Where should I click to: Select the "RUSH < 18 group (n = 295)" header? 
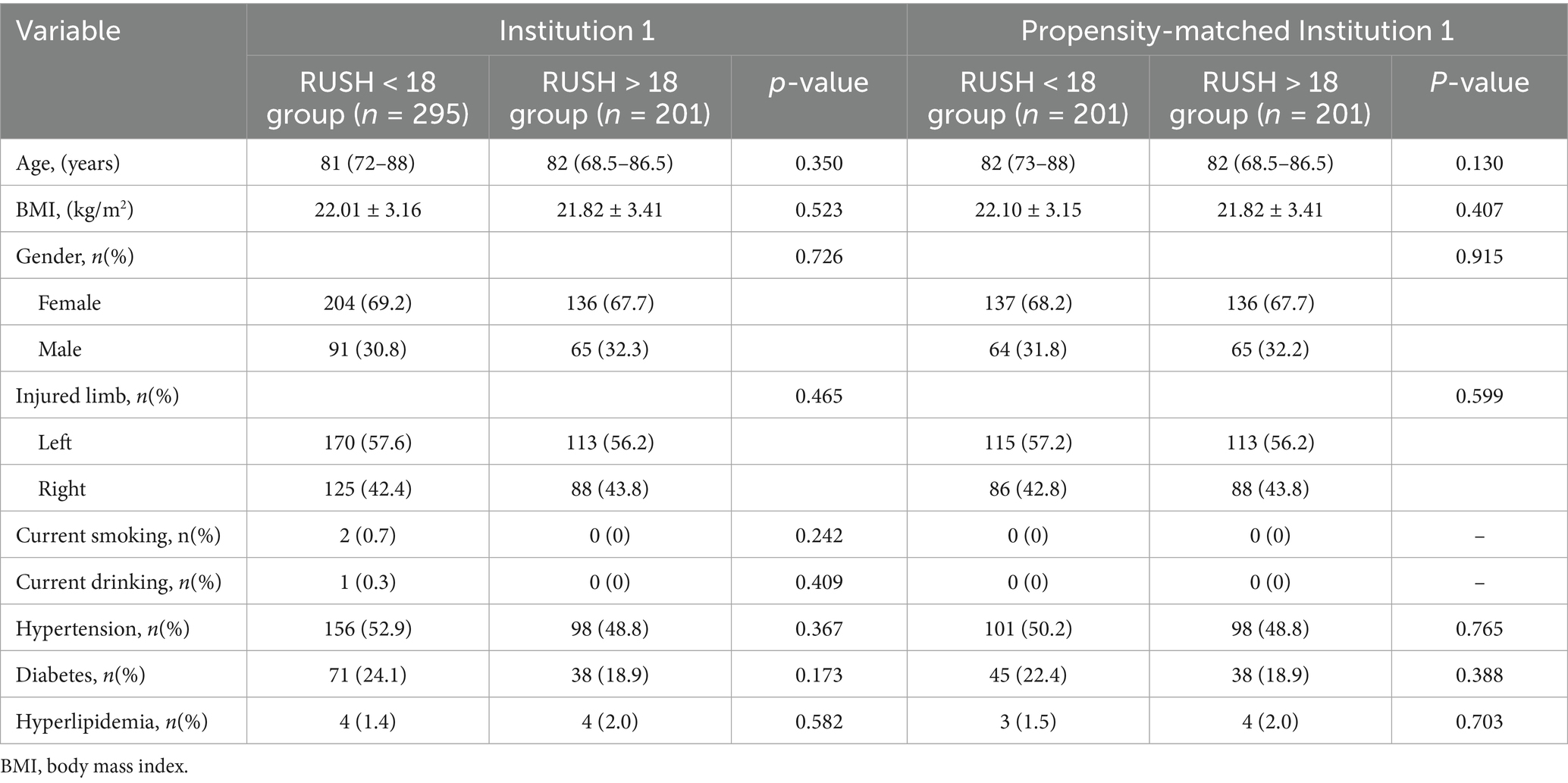tap(368, 98)
